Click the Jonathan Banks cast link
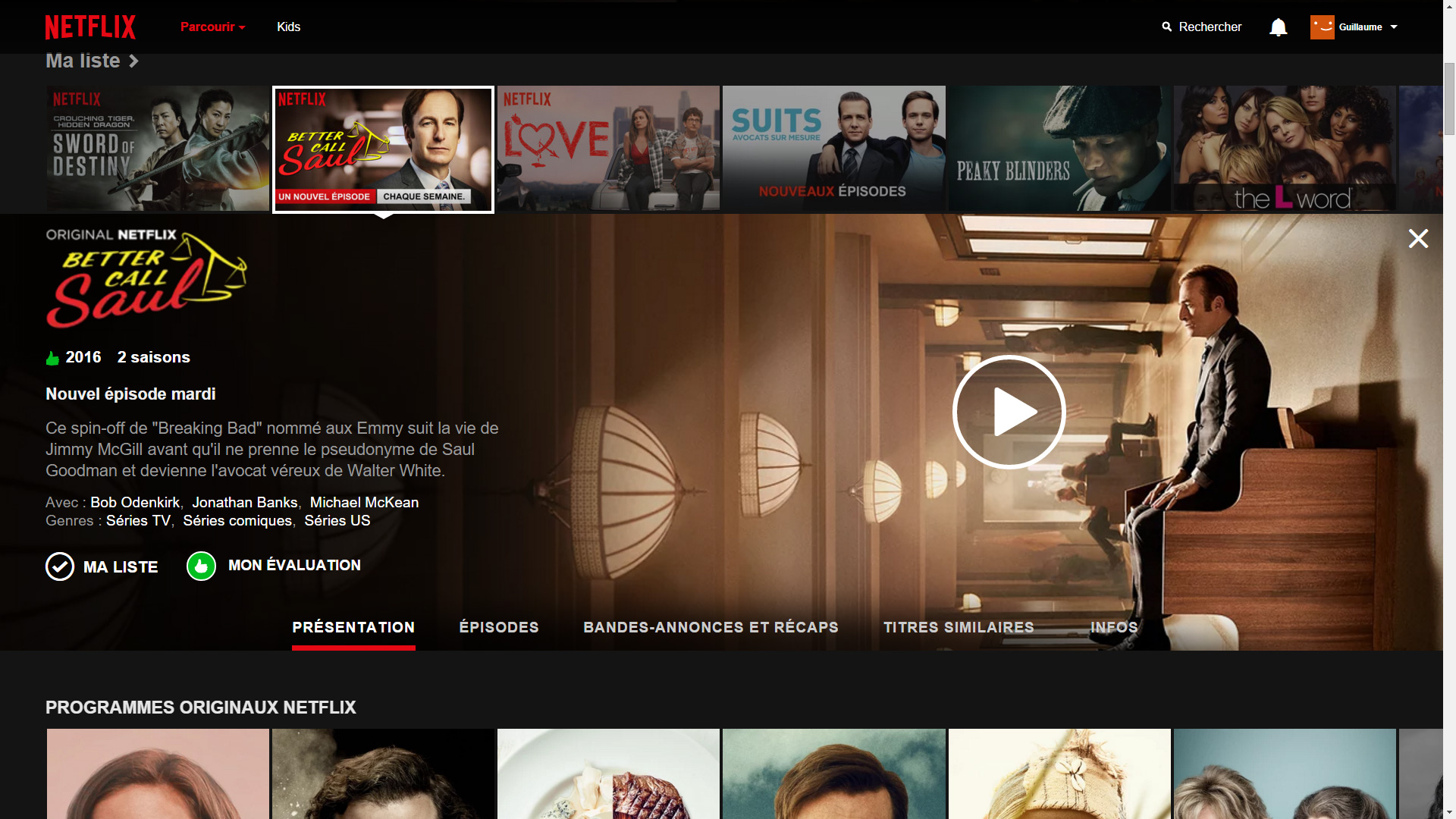The image size is (1456, 819). [244, 503]
